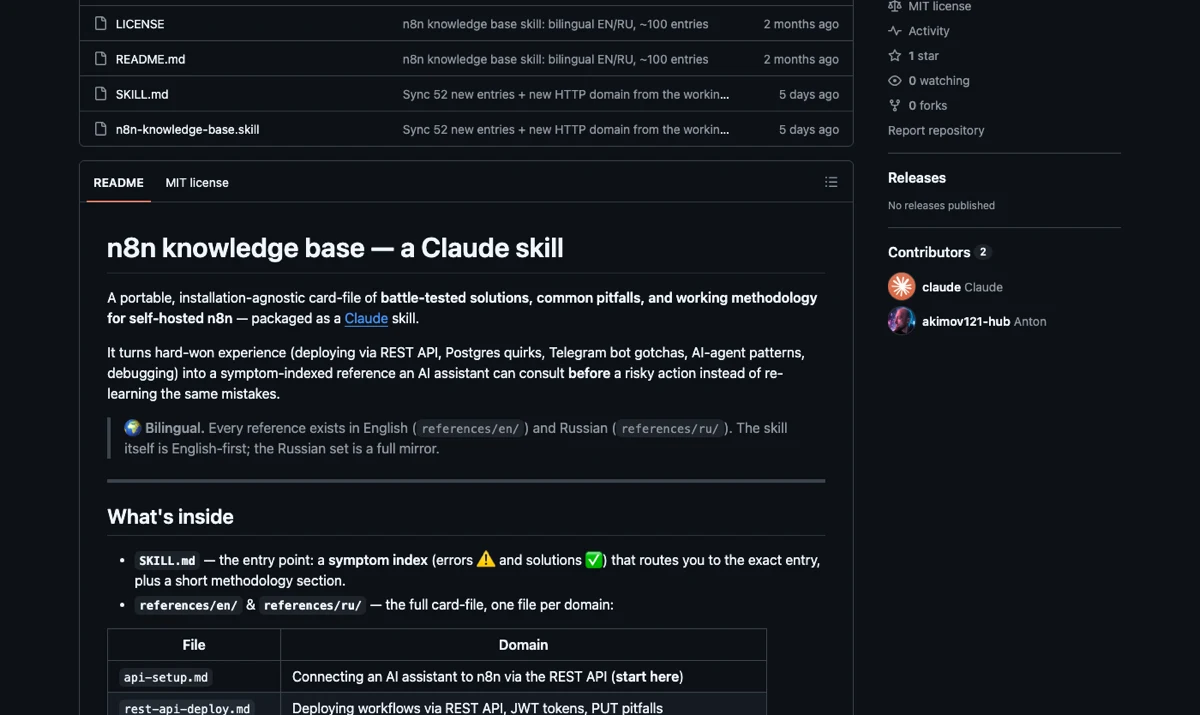1200x715 pixels.
Task: Click the claude contributor avatar
Action: [x=901, y=287]
